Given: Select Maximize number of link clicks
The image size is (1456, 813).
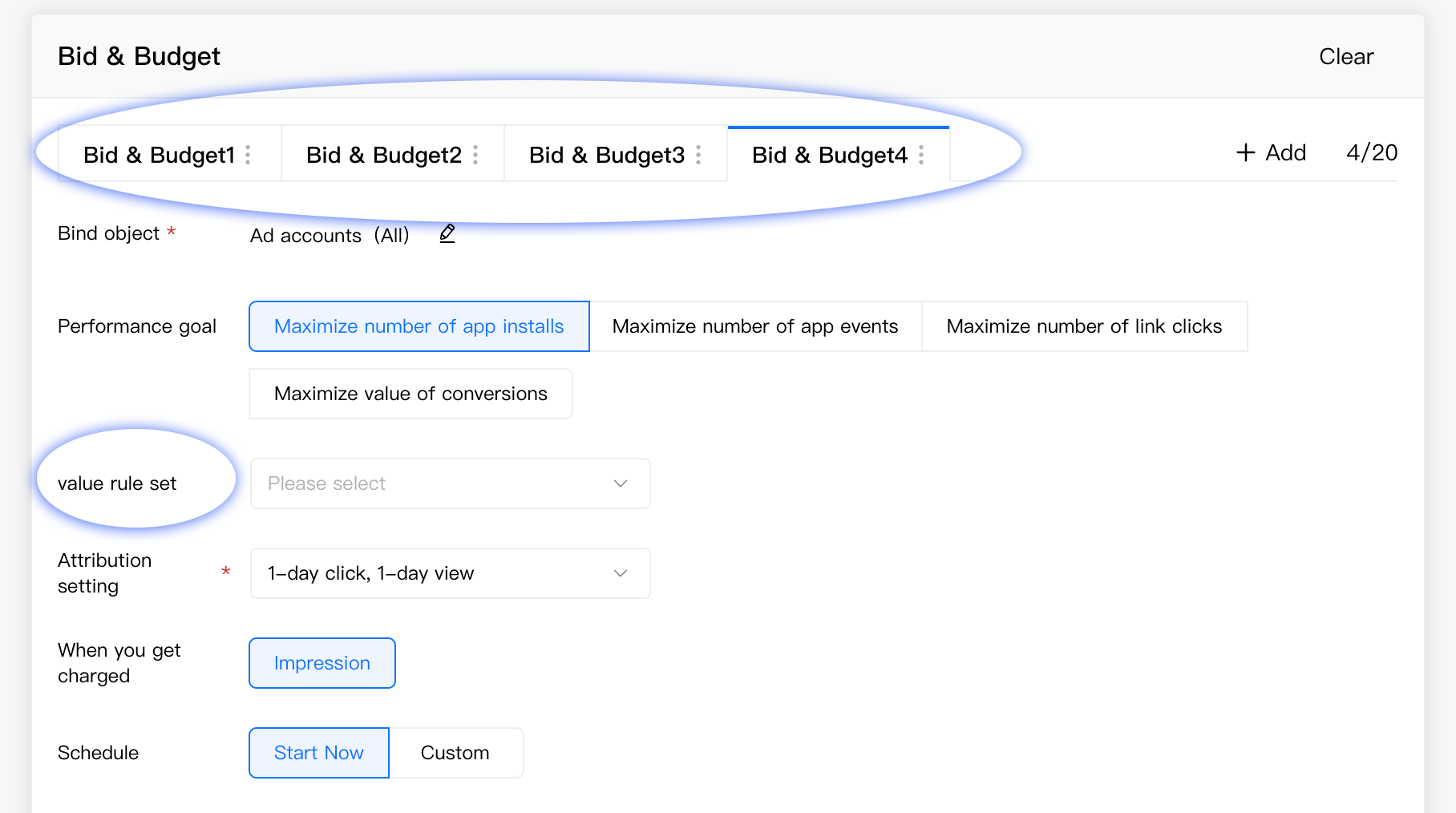Looking at the screenshot, I should coord(1084,326).
